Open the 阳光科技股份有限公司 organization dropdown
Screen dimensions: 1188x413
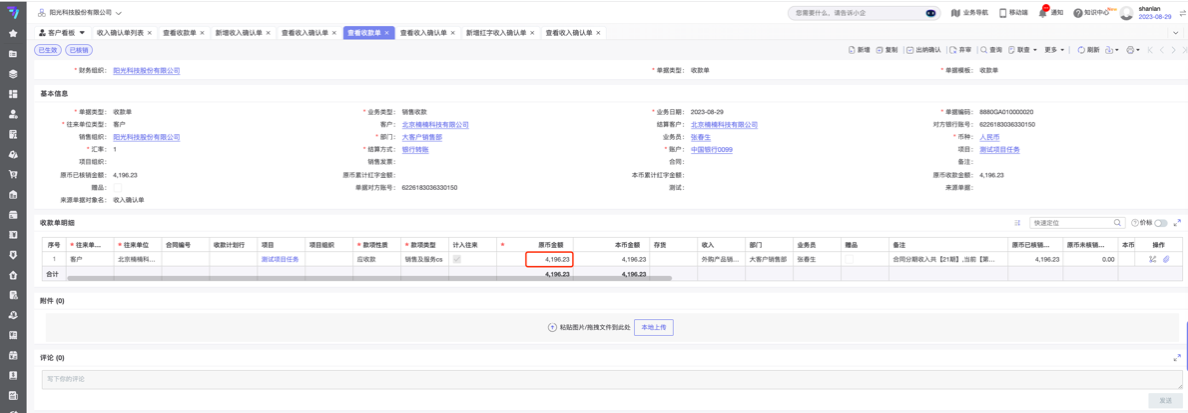tap(85, 13)
